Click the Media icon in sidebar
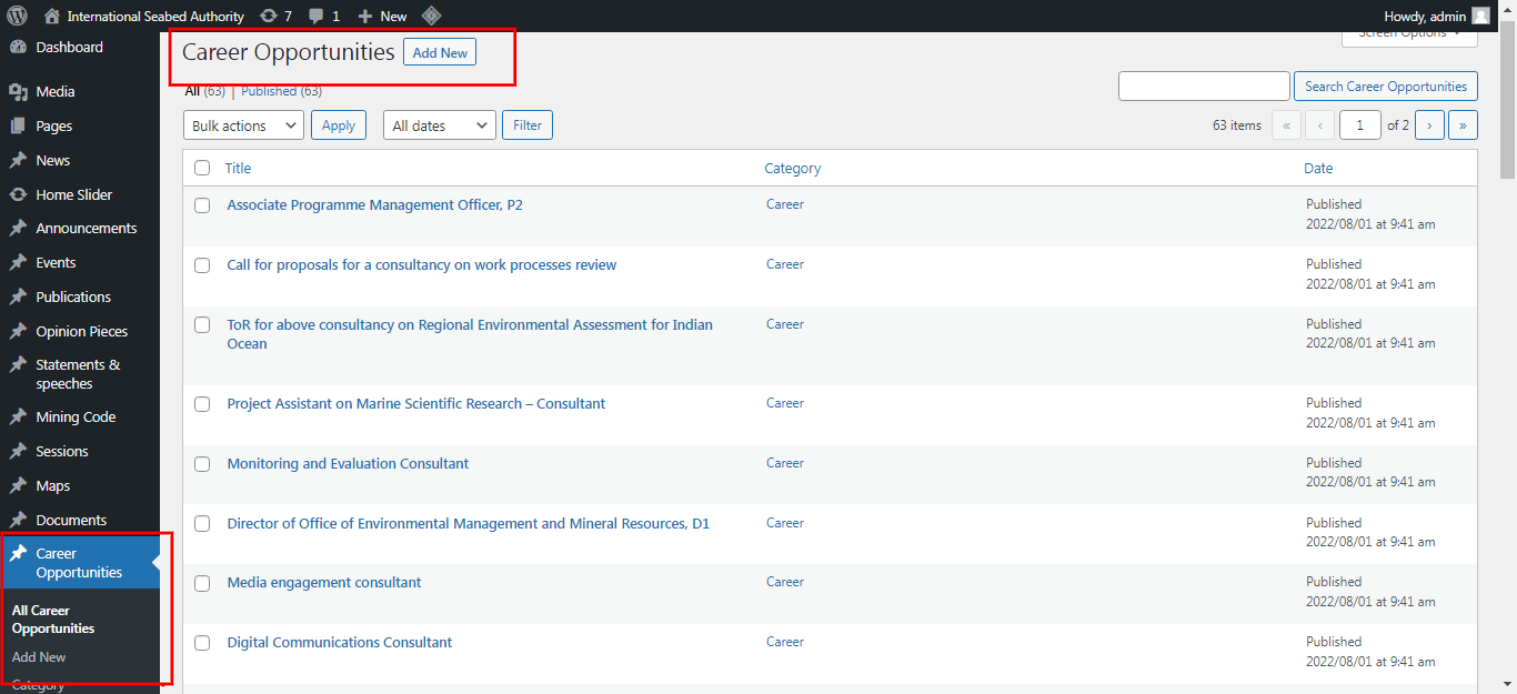Viewport: 1517px width, 694px height. coord(18,92)
